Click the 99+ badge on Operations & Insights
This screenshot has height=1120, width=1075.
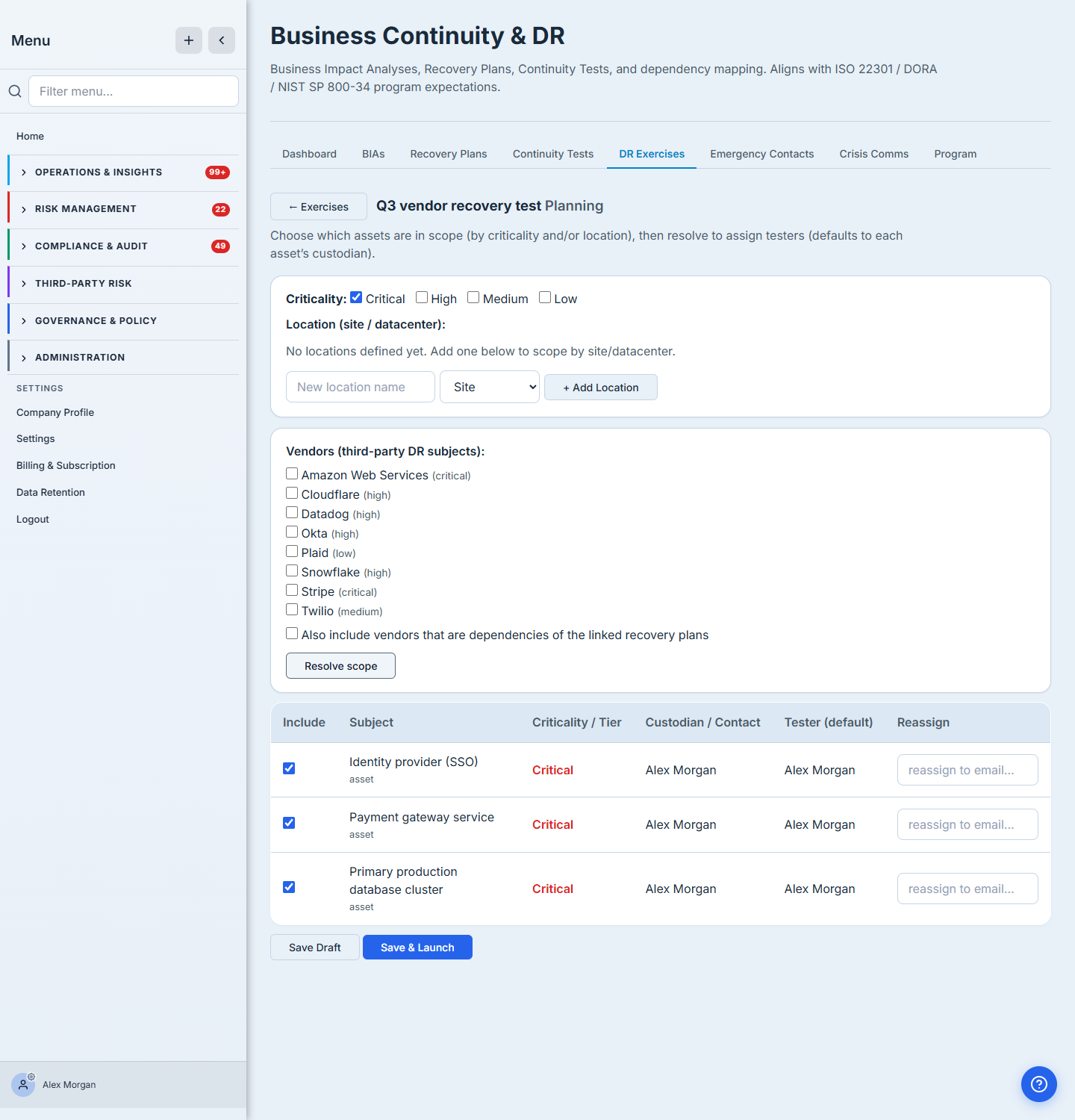217,172
